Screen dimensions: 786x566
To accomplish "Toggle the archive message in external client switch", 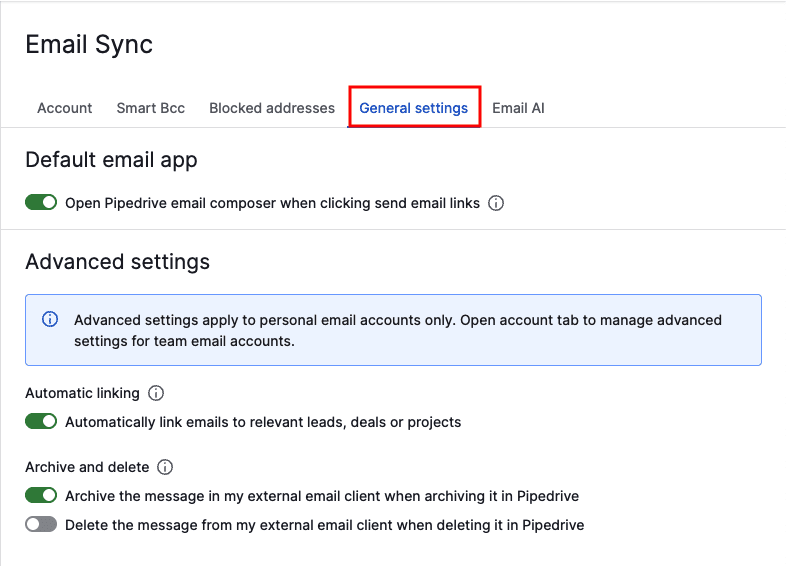I will (41, 496).
